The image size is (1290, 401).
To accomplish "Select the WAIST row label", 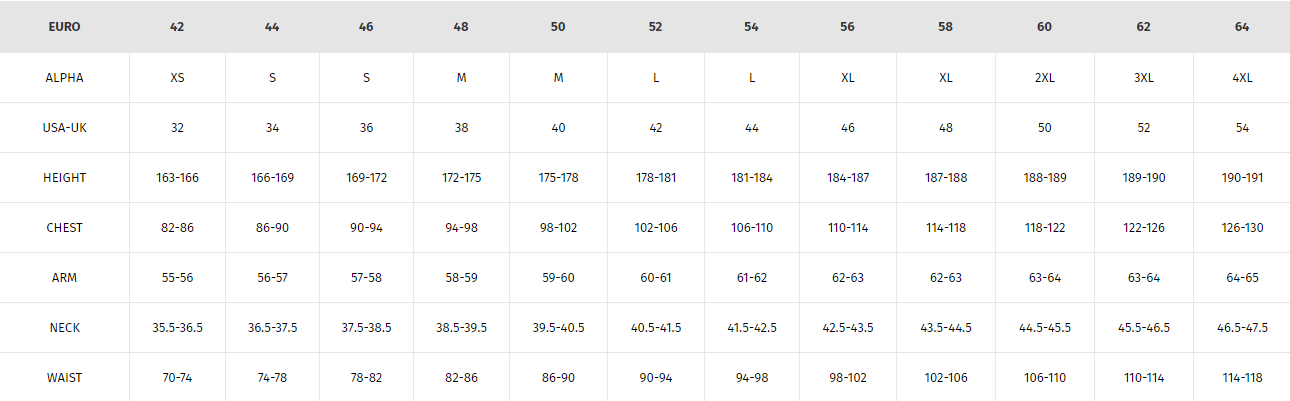I will [x=64, y=378].
